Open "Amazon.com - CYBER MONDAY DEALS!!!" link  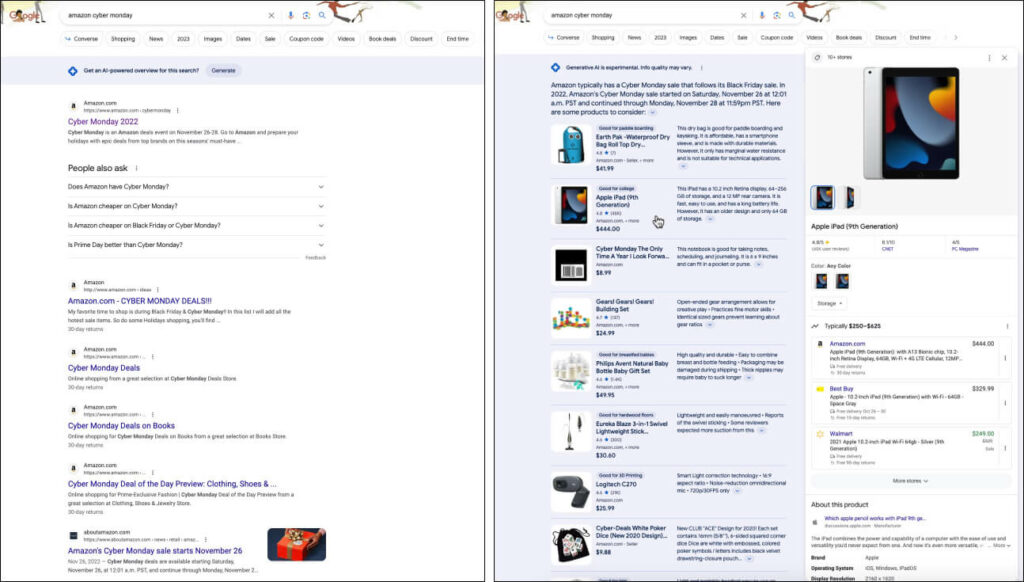pyautogui.click(x=140, y=301)
